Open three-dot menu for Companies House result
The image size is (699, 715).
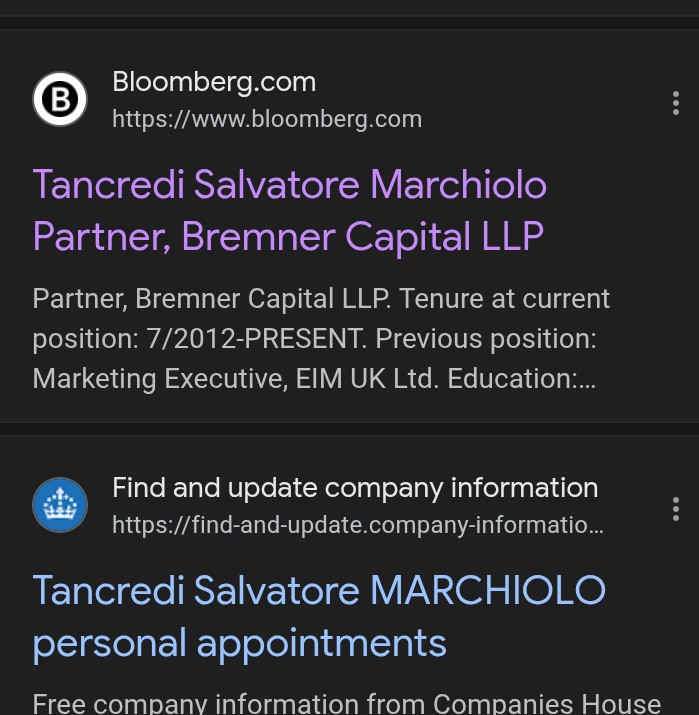click(676, 508)
